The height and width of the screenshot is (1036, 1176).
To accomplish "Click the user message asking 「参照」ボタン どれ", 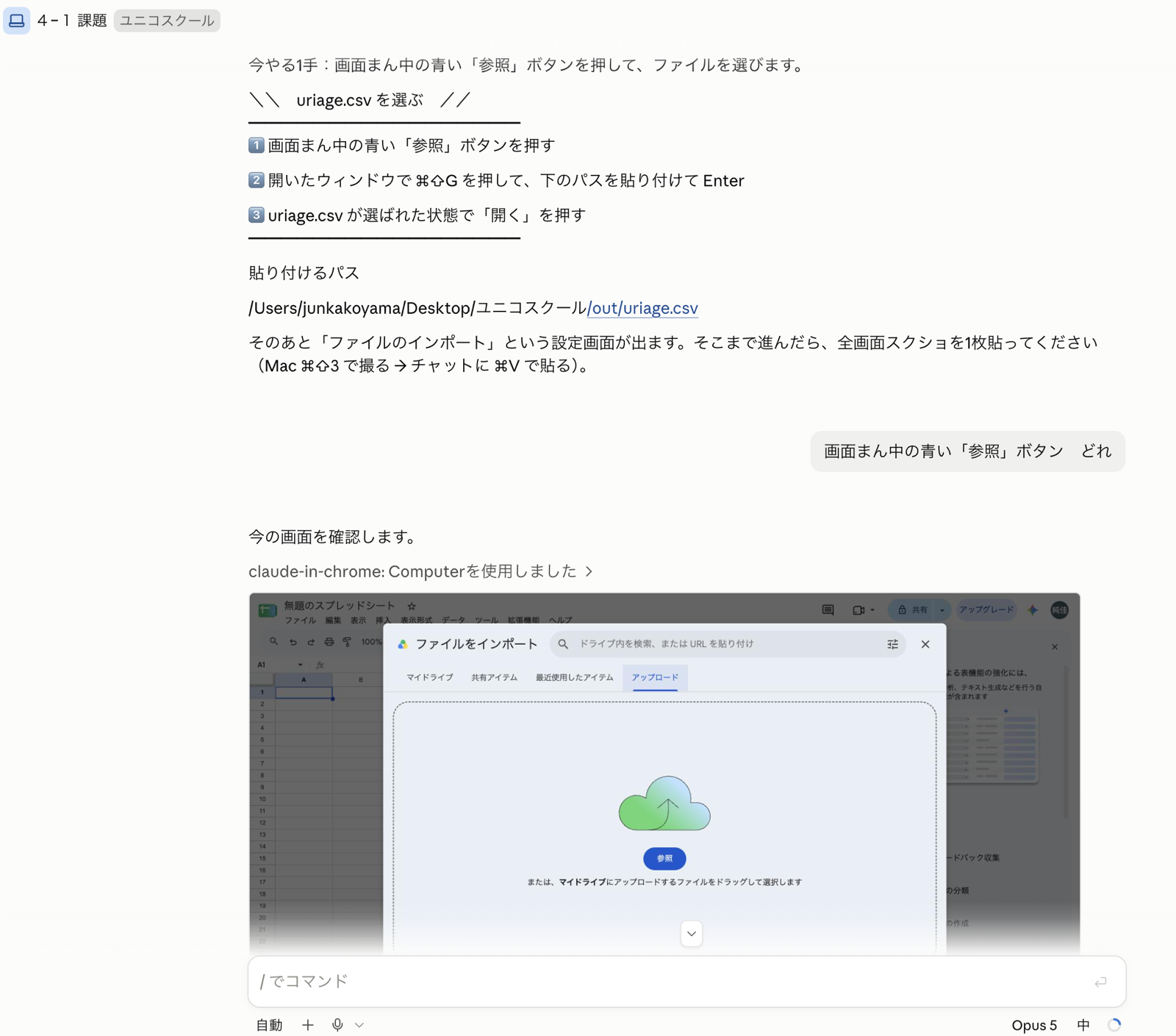I will click(967, 451).
